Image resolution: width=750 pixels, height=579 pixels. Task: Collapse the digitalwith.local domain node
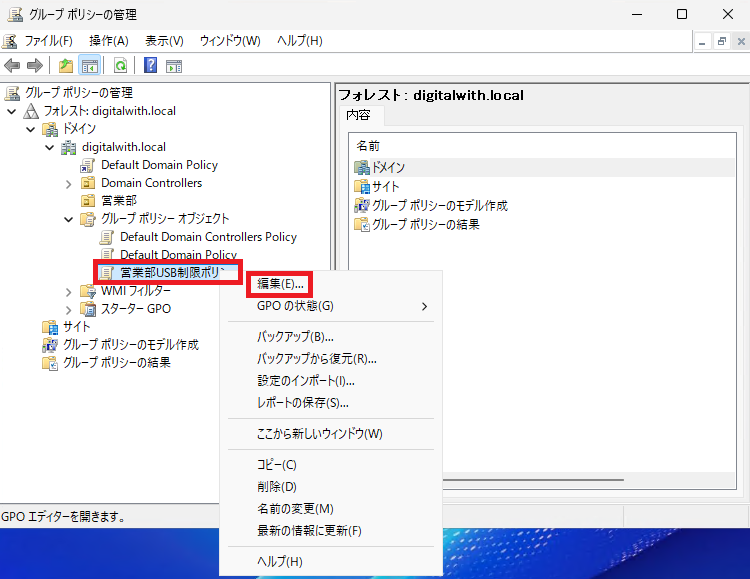tap(50, 147)
